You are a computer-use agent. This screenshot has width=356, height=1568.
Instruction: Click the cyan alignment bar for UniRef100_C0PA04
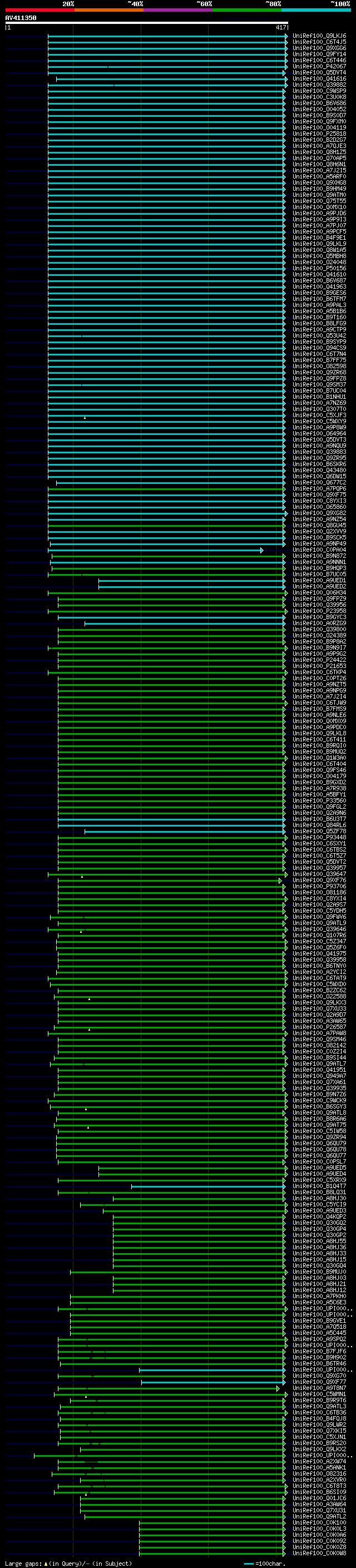tap(155, 550)
